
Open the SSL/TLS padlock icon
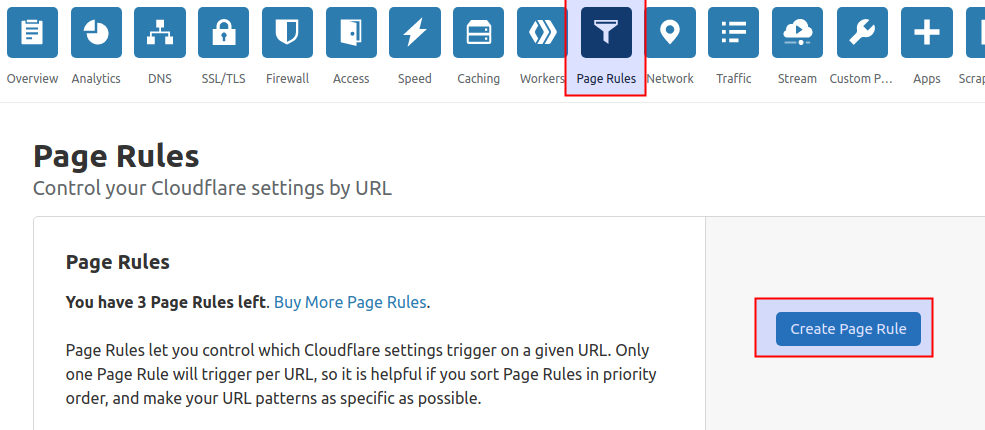tap(224, 33)
